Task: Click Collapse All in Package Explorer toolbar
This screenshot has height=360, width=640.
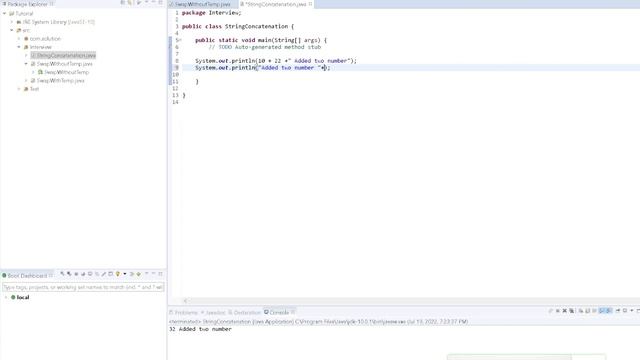Action: pyautogui.click(x=122, y=3)
